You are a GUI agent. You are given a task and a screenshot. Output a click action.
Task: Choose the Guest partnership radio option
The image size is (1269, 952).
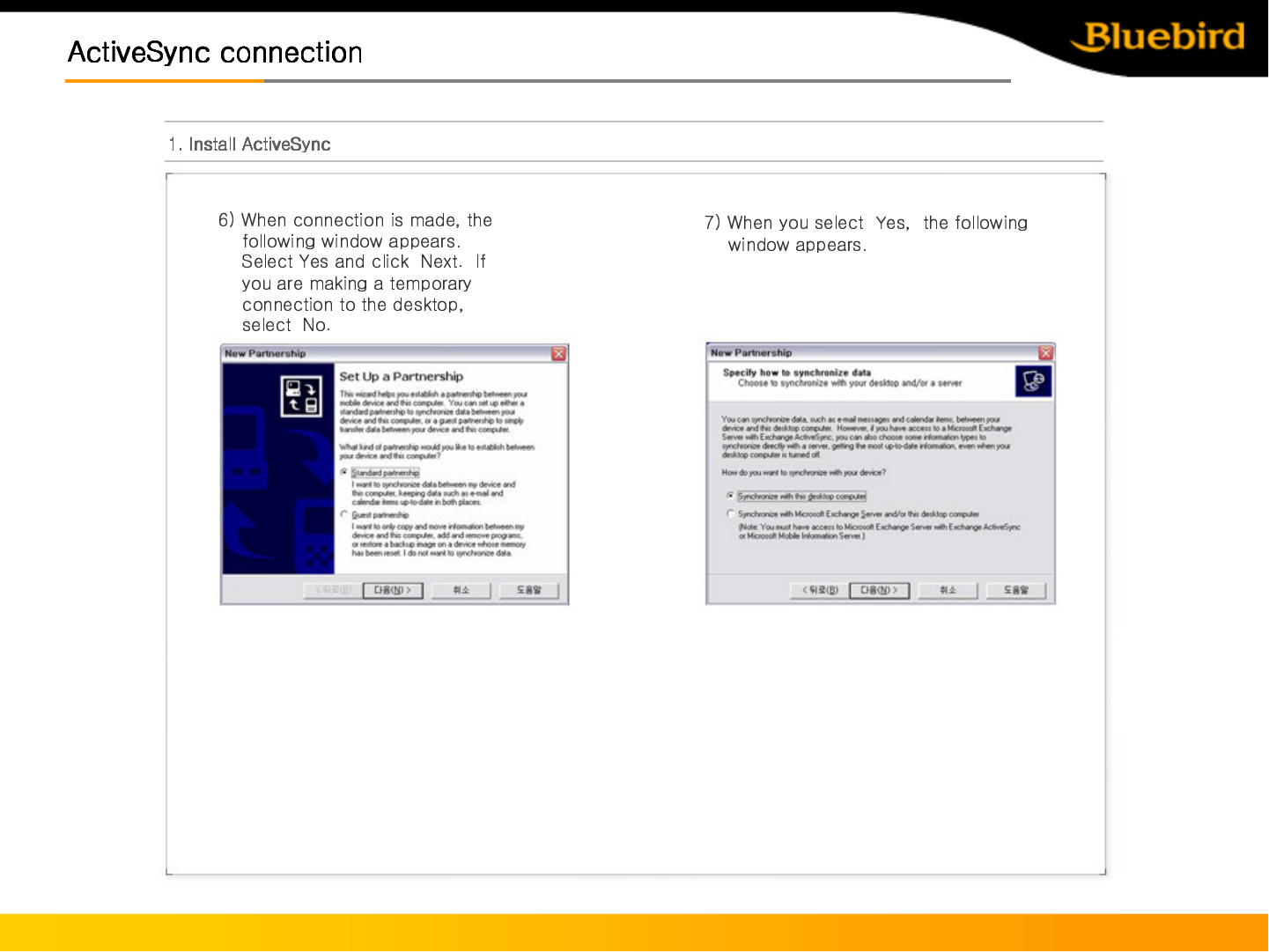(x=344, y=514)
